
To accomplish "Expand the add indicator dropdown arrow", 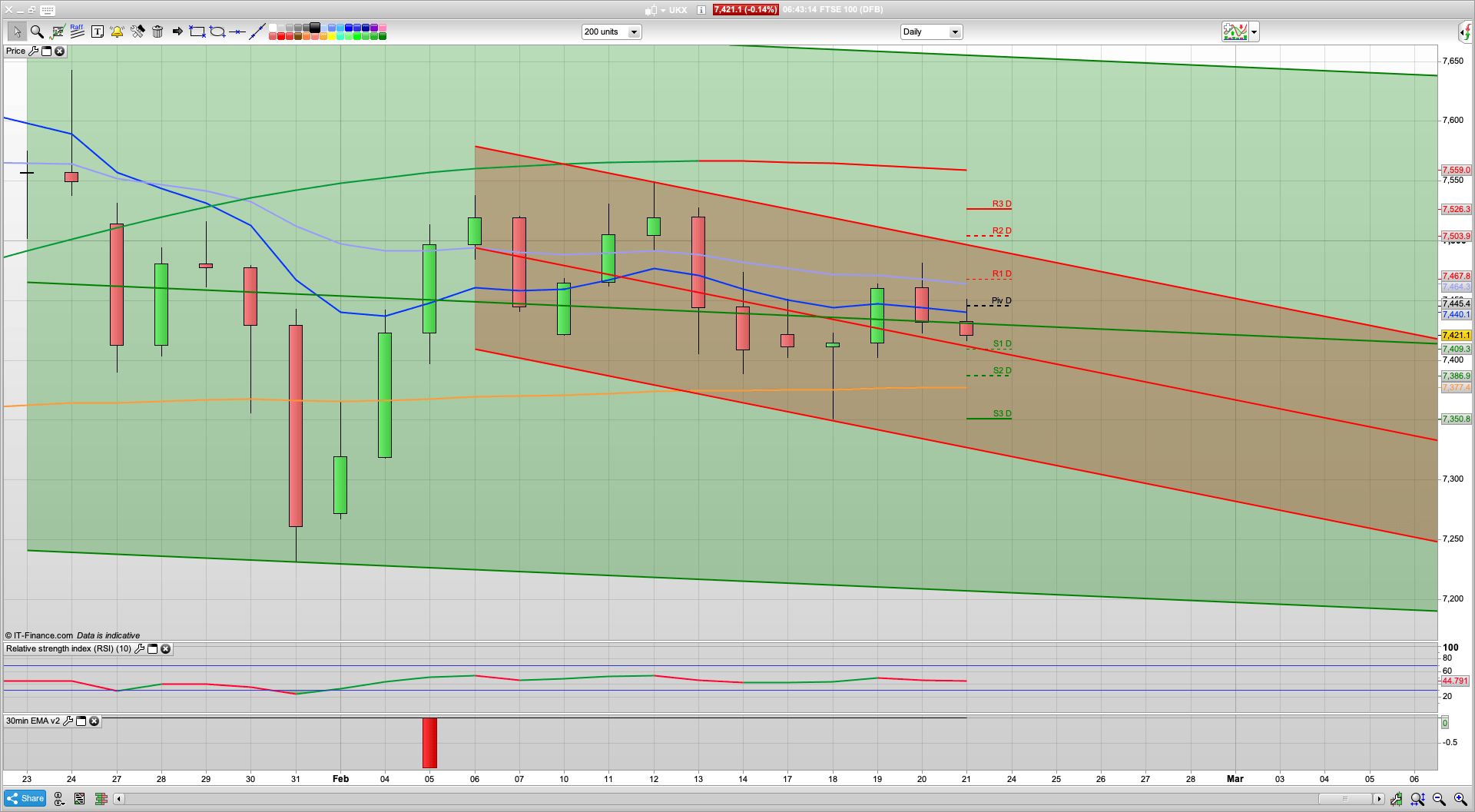I will [x=1254, y=31].
